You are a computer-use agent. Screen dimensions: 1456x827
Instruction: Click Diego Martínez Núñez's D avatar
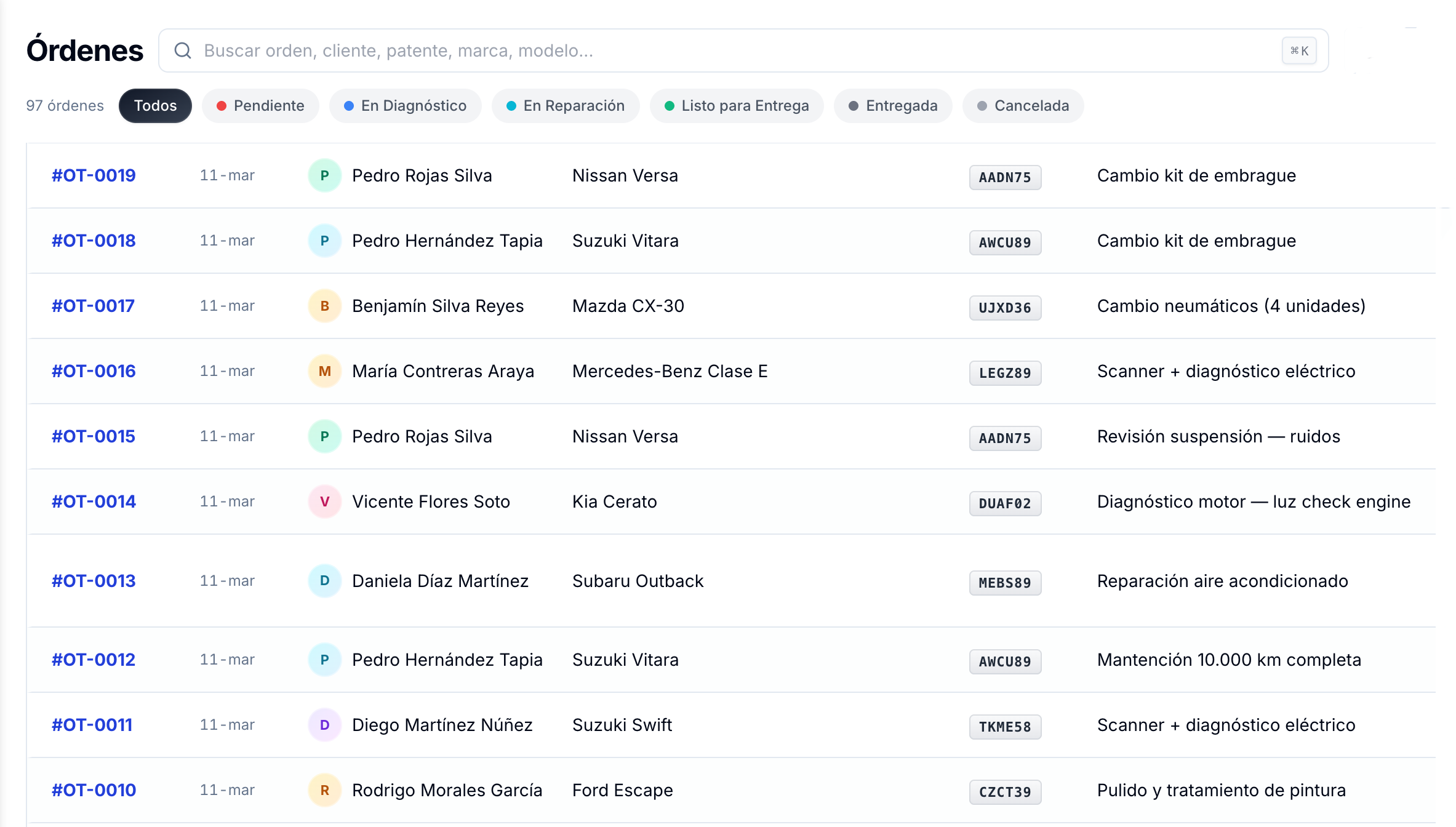(x=325, y=725)
